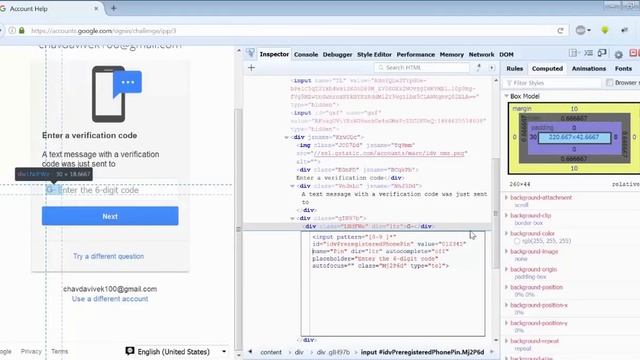Toggle the Browser styles checkbox
The image size is (640, 360).
[x=609, y=83]
